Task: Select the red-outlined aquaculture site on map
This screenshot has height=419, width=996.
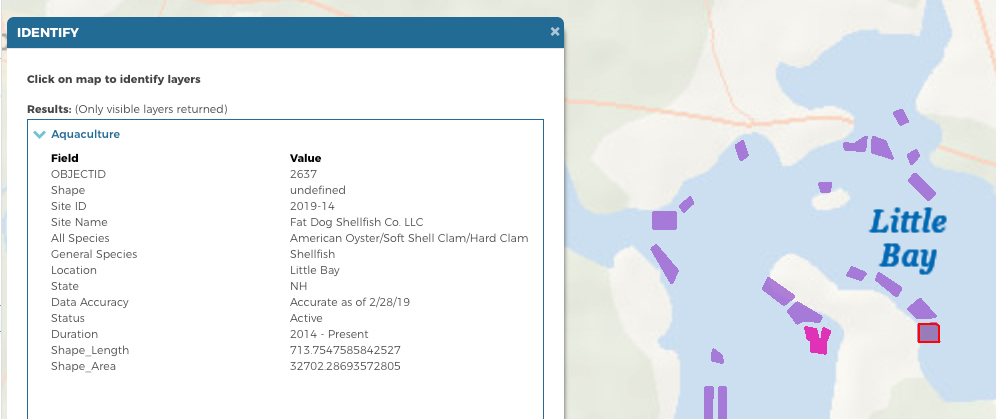Action: 929,333
